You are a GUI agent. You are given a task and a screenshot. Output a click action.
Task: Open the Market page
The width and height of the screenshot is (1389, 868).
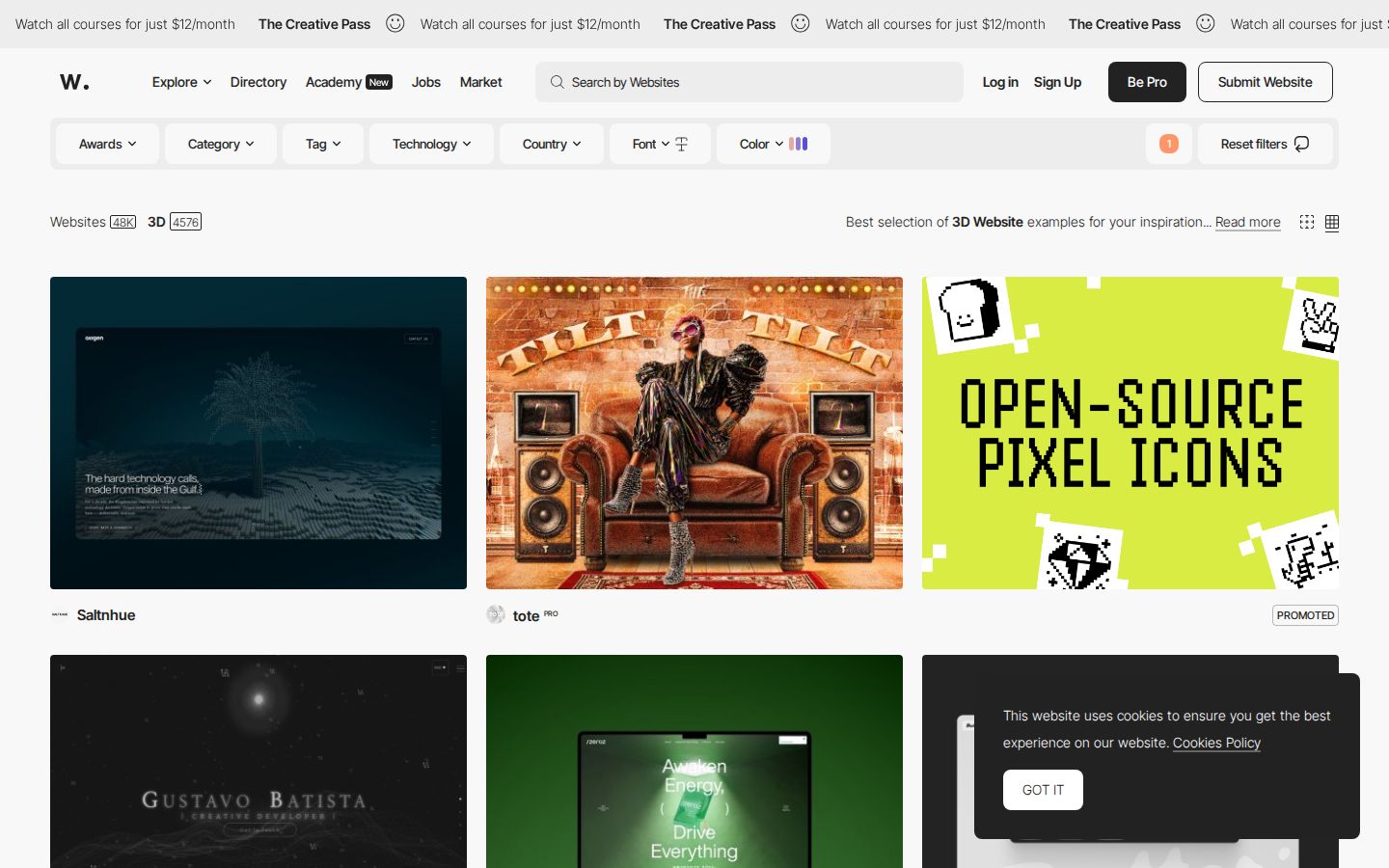coord(481,82)
